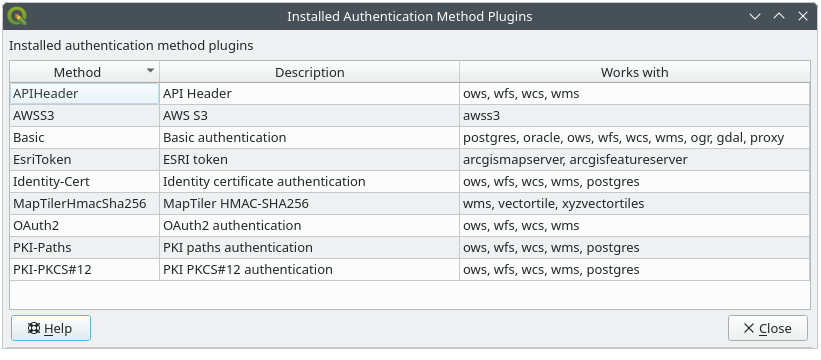Viewport: 821px width, 360px height.
Task: Select the MapTilerHmacSha256 method cell
Action: click(85, 204)
